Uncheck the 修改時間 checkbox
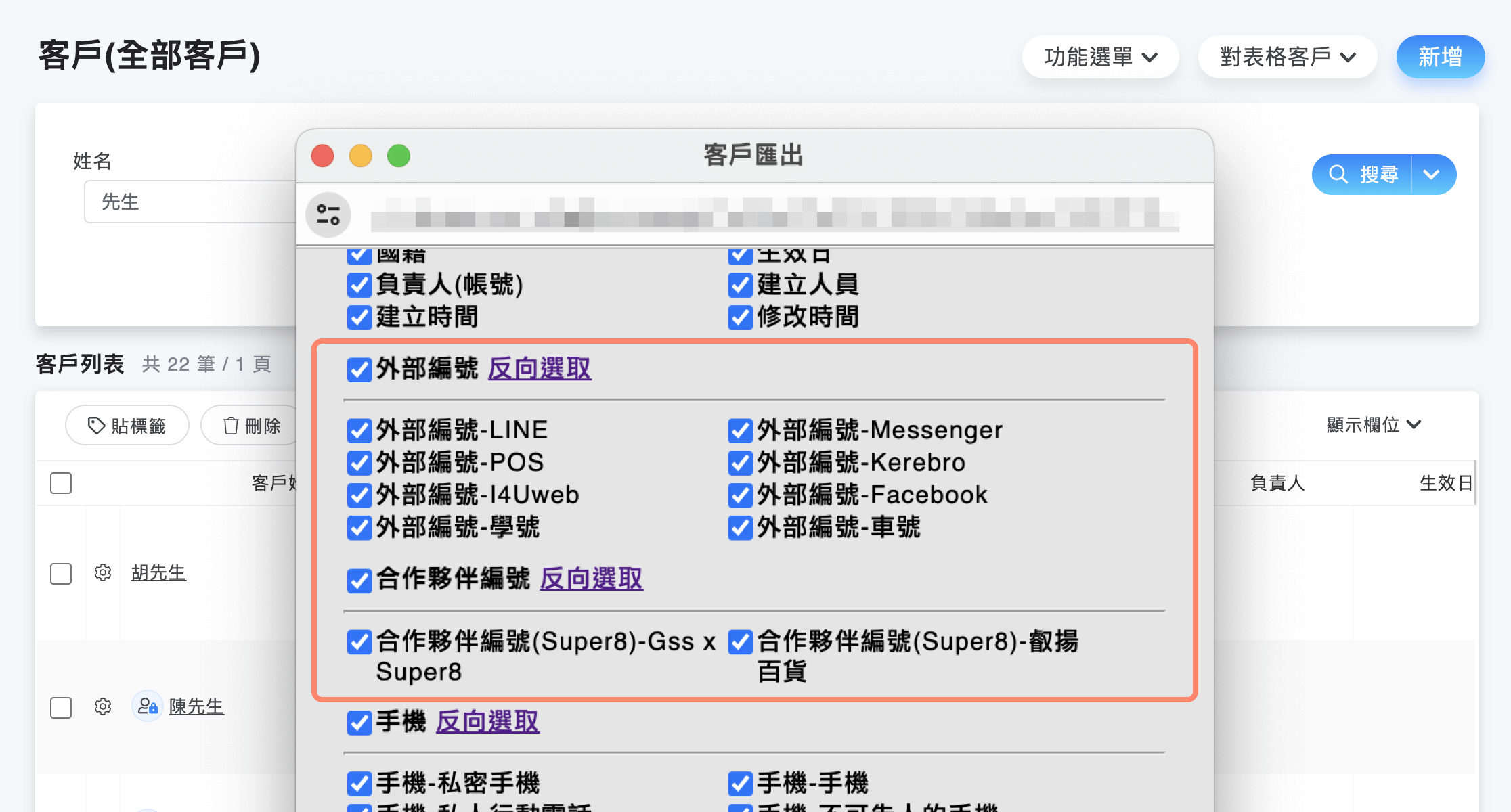1511x812 pixels. pyautogui.click(x=741, y=317)
